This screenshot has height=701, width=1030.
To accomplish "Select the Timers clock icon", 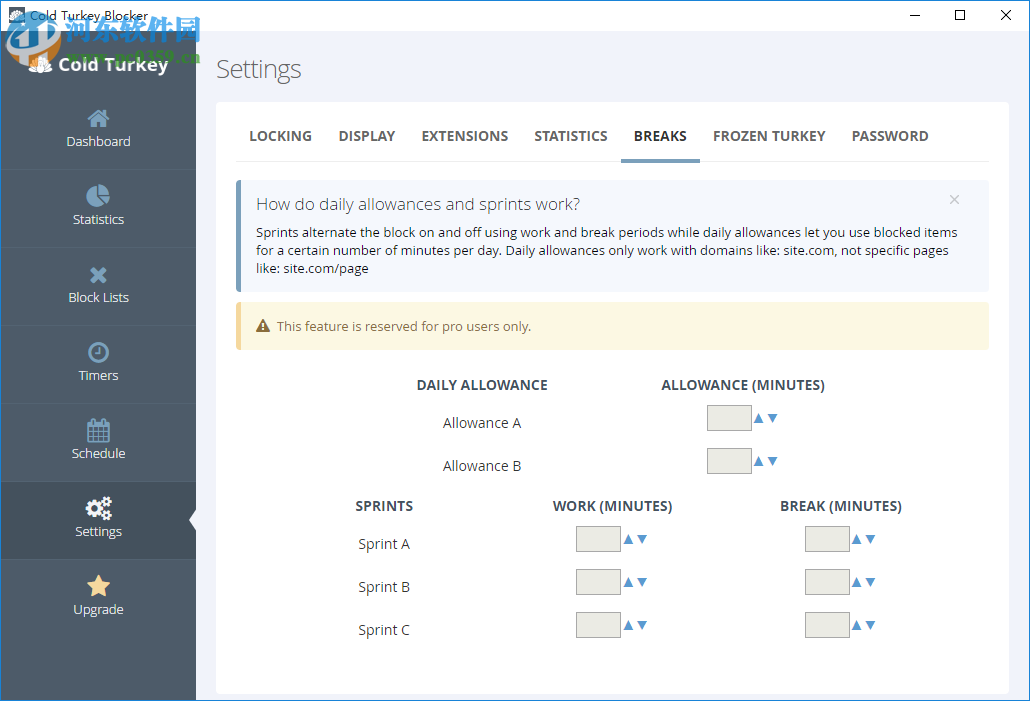I will 98,363.
